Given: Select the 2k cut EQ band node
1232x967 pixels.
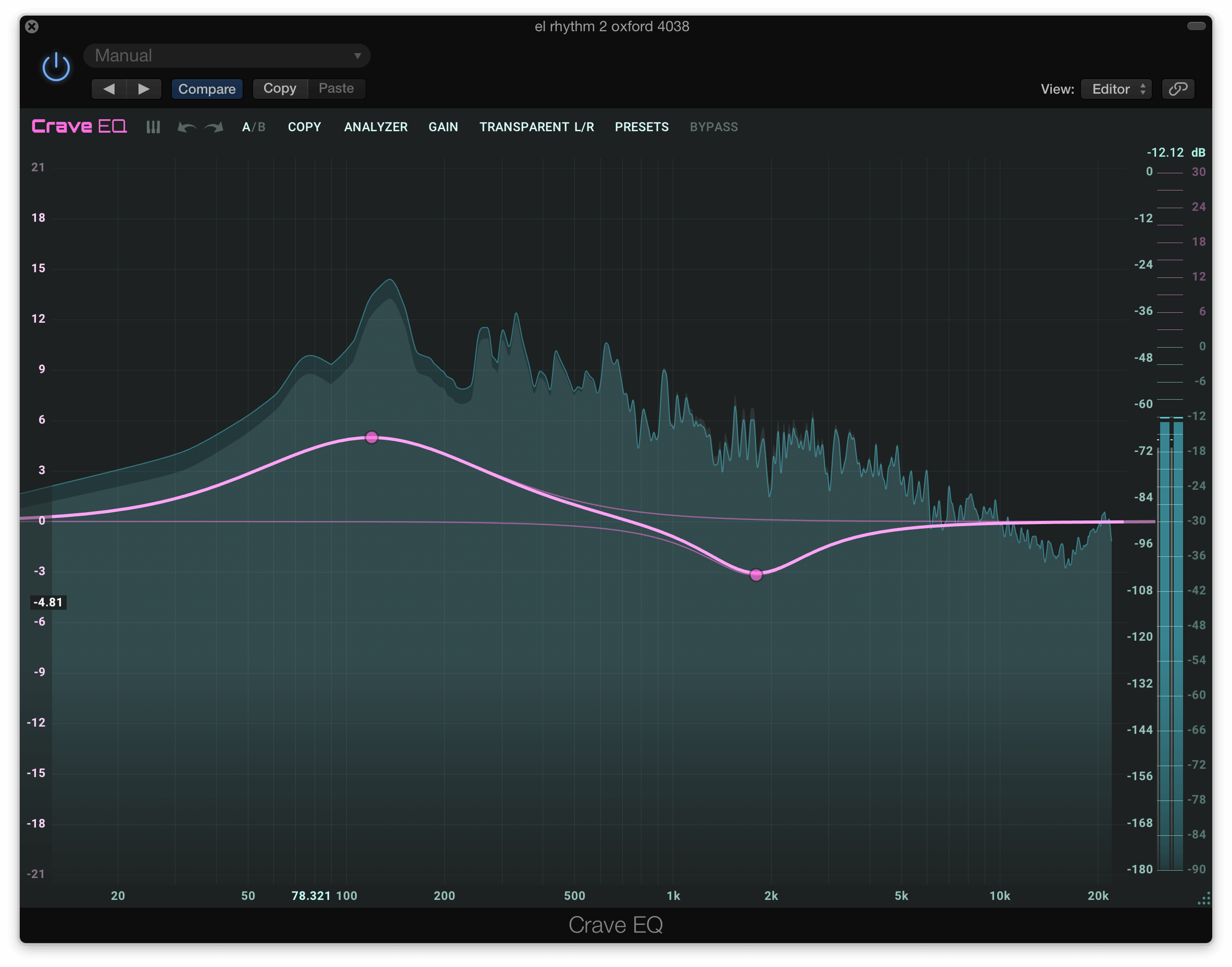Looking at the screenshot, I should pyautogui.click(x=756, y=575).
